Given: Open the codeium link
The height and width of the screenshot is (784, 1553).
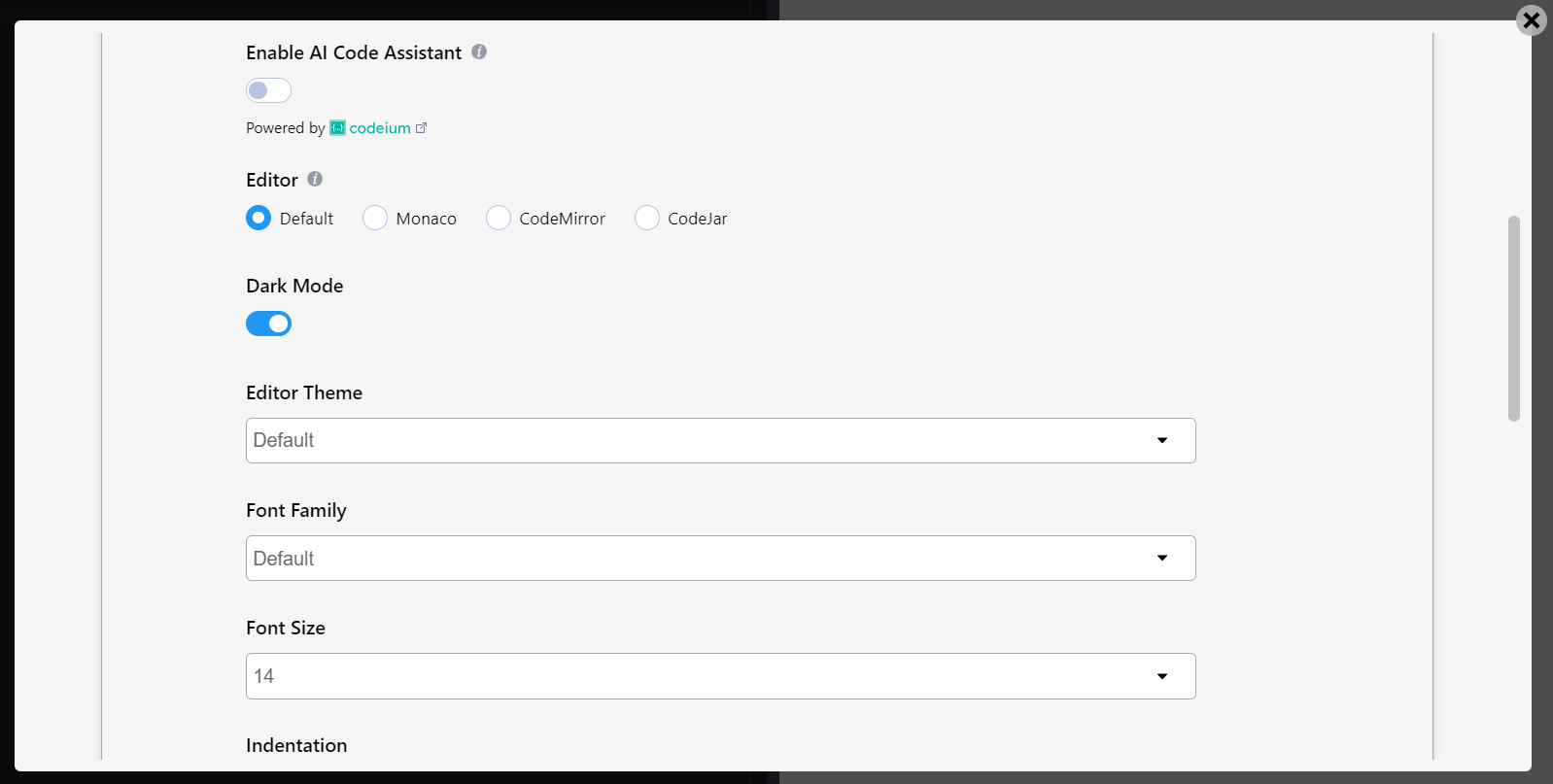Looking at the screenshot, I should point(380,128).
